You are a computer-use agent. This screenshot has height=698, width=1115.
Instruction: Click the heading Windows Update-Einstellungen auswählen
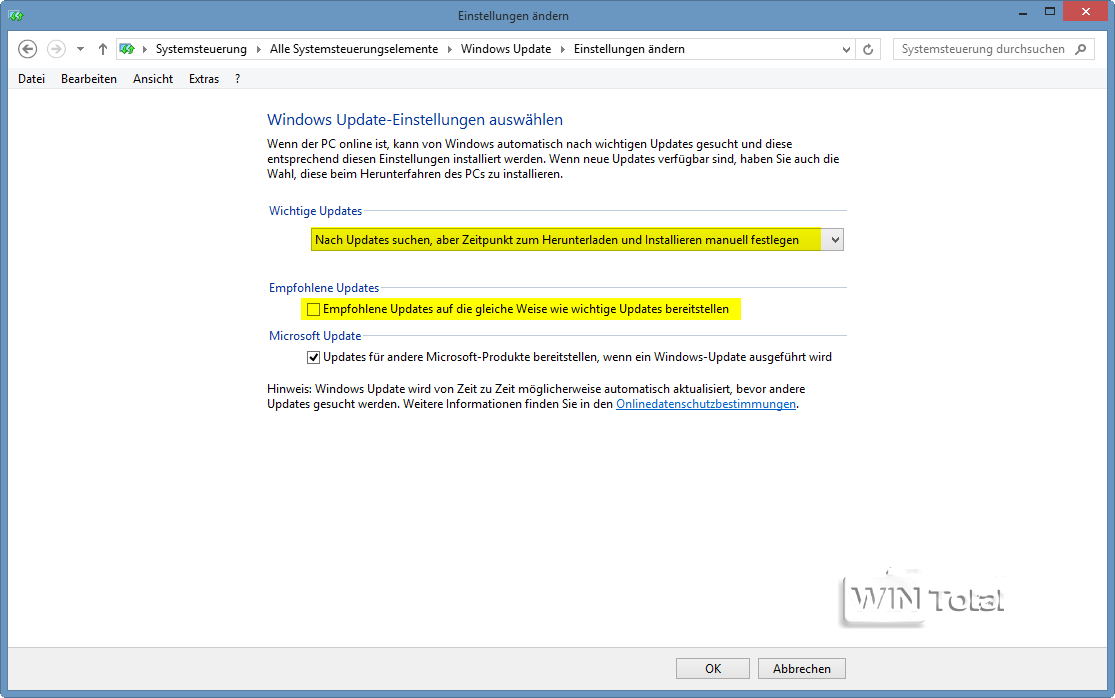pos(415,119)
